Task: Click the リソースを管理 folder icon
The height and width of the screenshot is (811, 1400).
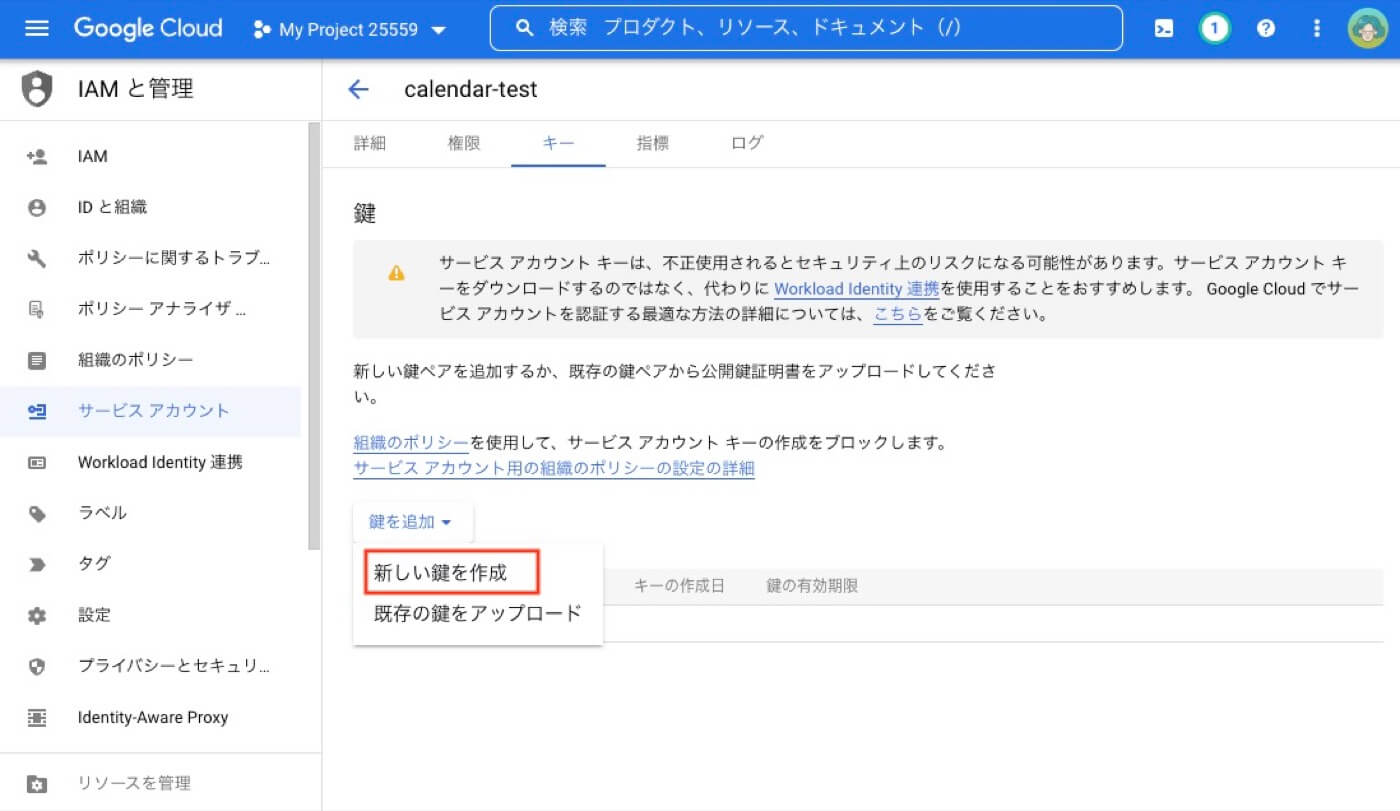Action: click(x=37, y=783)
